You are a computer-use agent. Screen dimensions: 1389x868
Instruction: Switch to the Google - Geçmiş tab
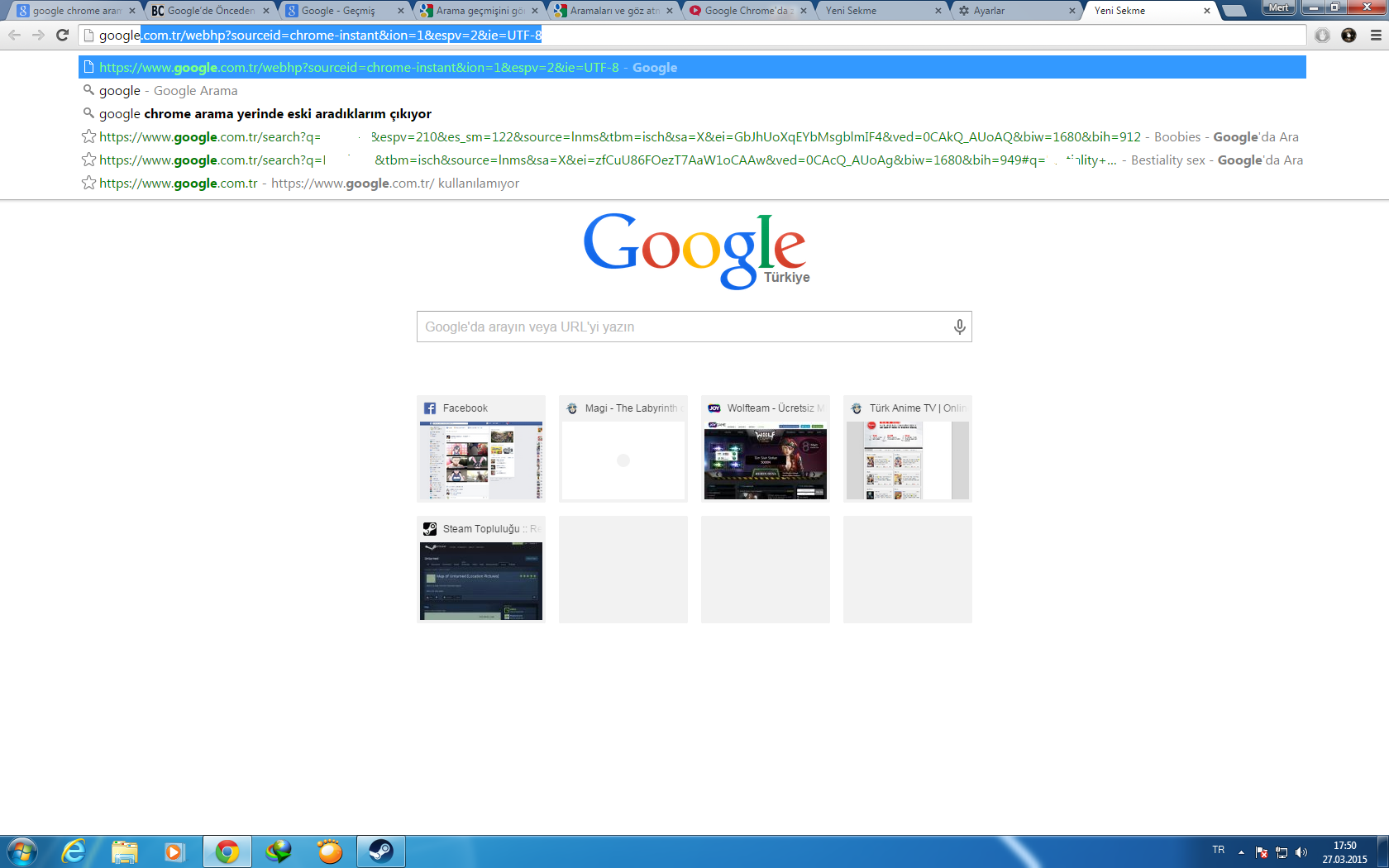point(339,11)
